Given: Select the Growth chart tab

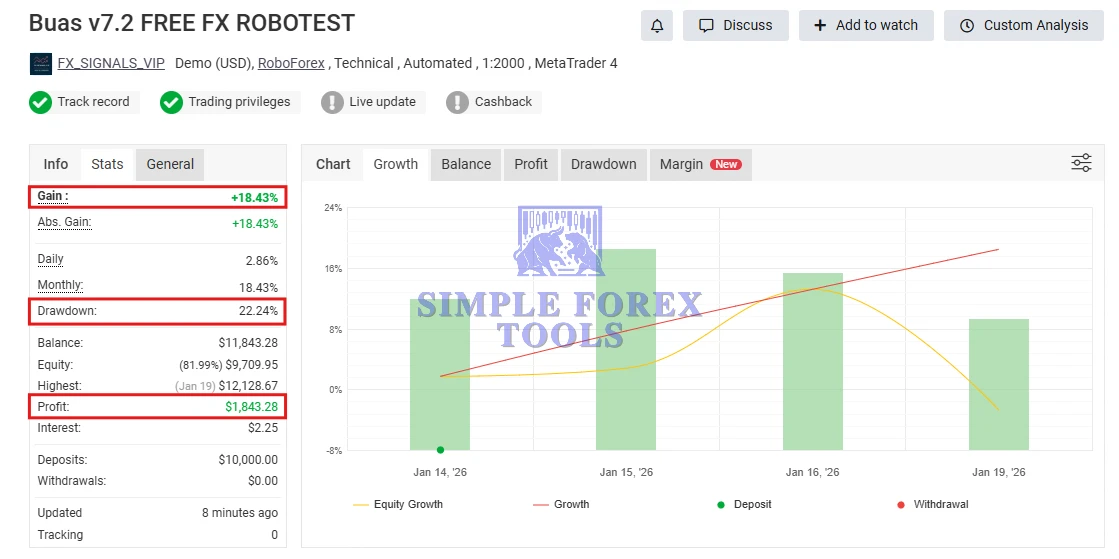Looking at the screenshot, I should click(395, 164).
